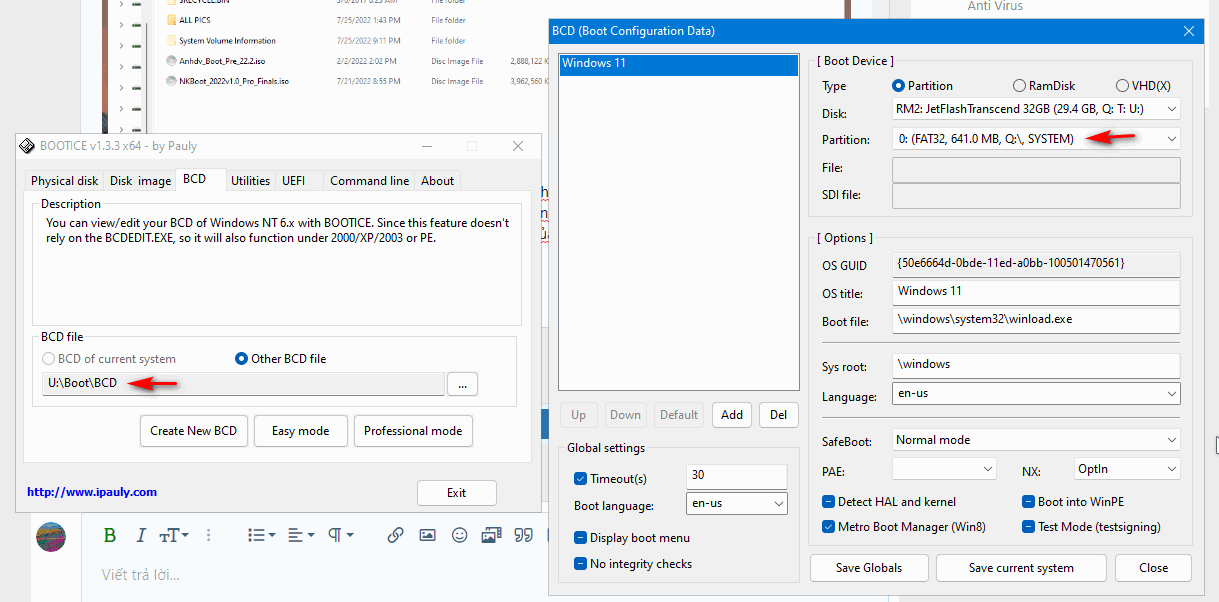
Task: Toggle bold formatting in the reply editor
Action: [110, 535]
